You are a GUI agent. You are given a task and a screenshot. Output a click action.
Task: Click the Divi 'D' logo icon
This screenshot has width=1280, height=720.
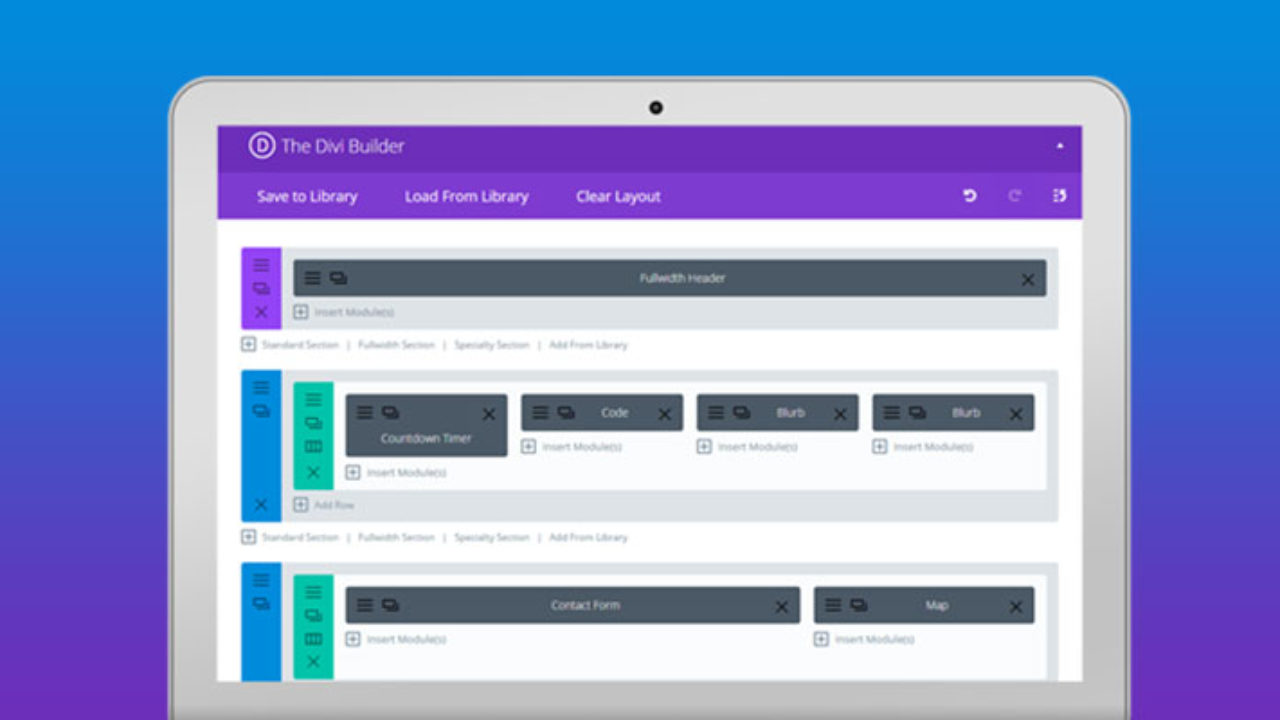point(261,146)
